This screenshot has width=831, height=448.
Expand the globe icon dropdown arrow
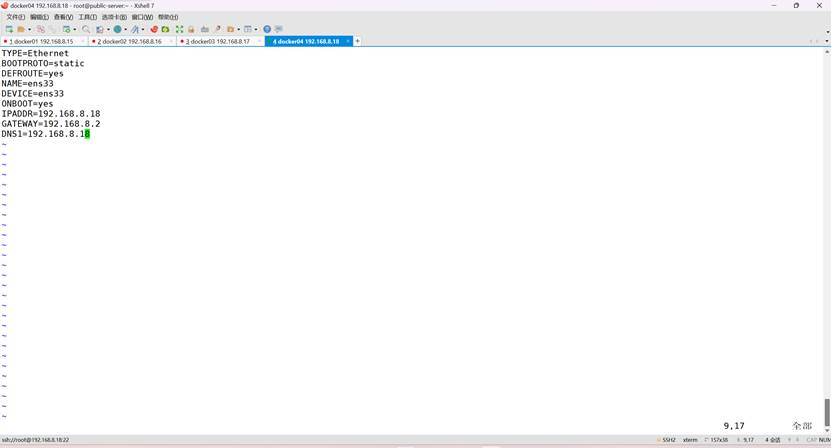126,29
